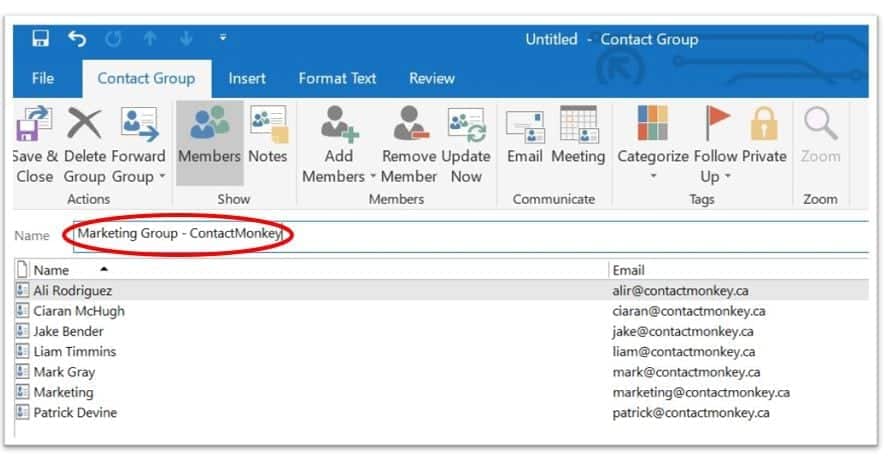Expand the Categorize dropdown arrow
Screen dimensions: 889x458
click(x=653, y=176)
